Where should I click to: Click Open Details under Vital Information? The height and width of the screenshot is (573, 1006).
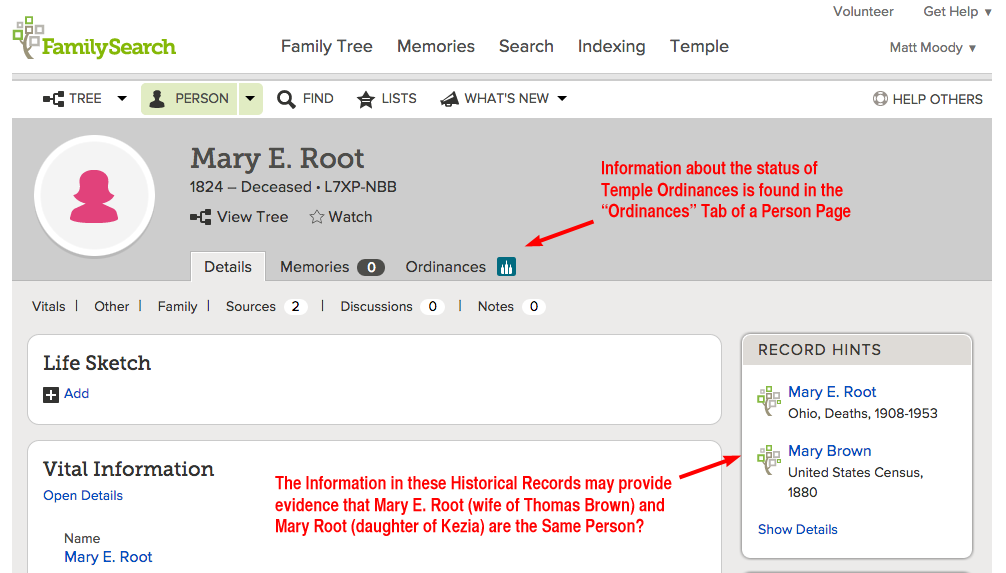point(83,495)
